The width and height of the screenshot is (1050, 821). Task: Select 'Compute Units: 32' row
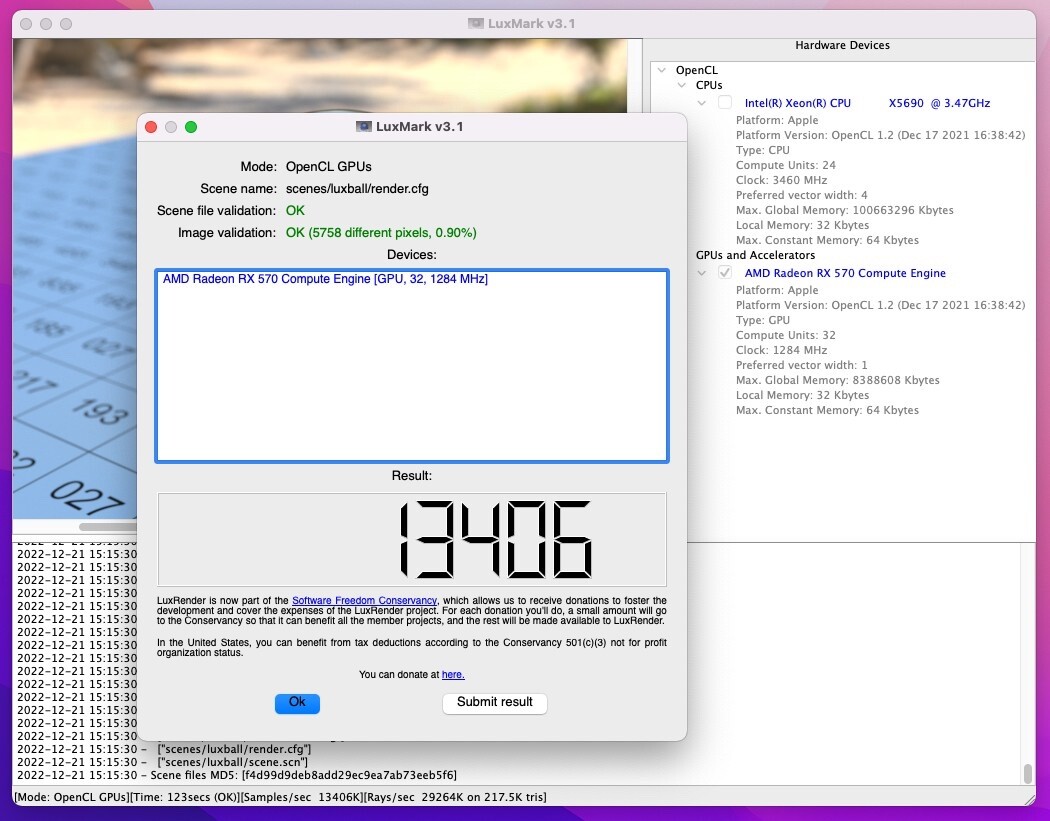pyautogui.click(x=785, y=335)
